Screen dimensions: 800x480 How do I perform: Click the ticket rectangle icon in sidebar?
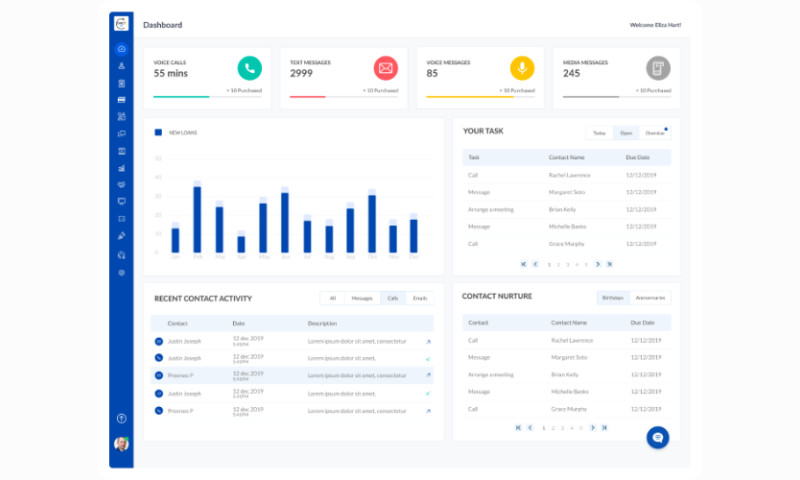coord(121,219)
